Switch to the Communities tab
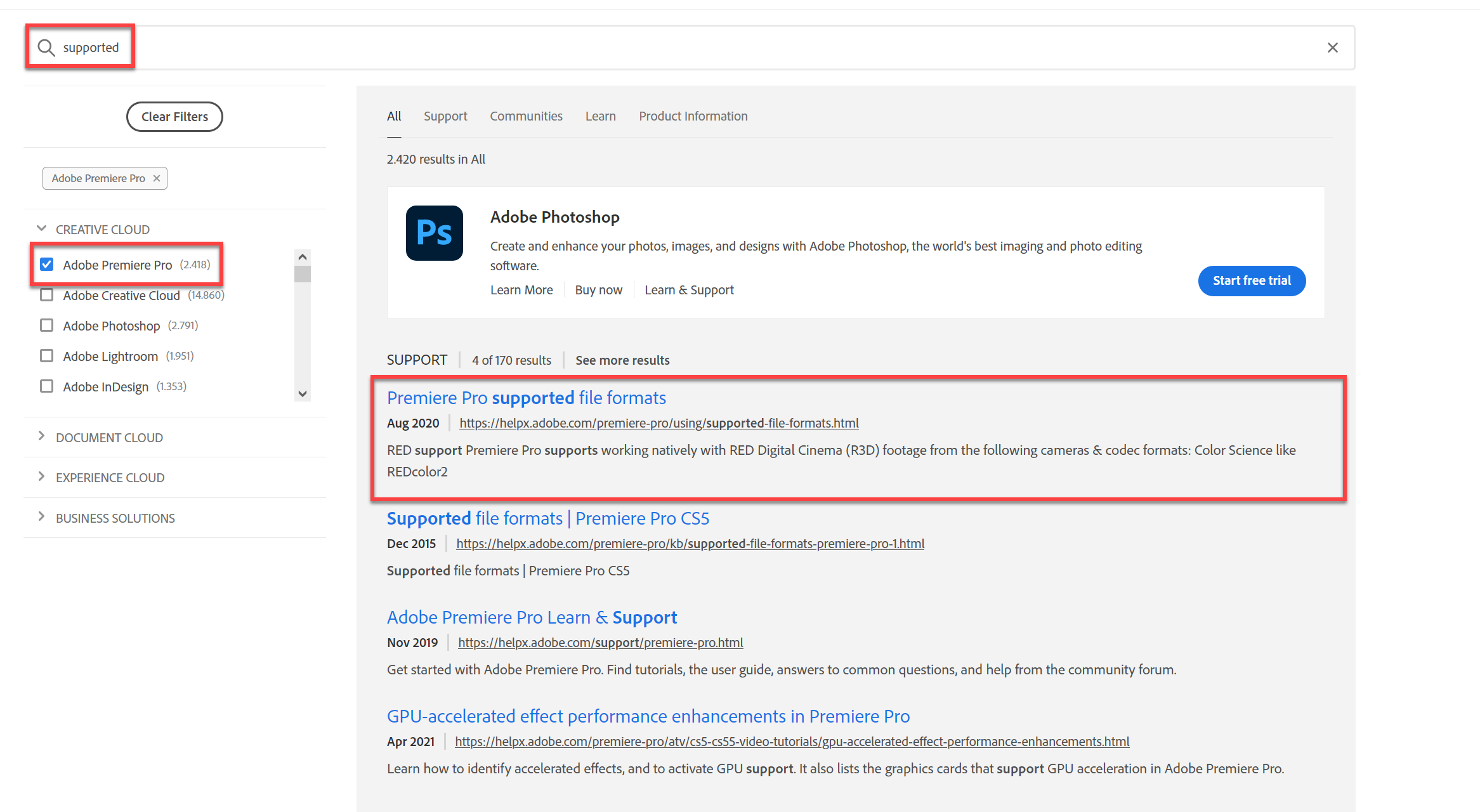 (x=526, y=115)
